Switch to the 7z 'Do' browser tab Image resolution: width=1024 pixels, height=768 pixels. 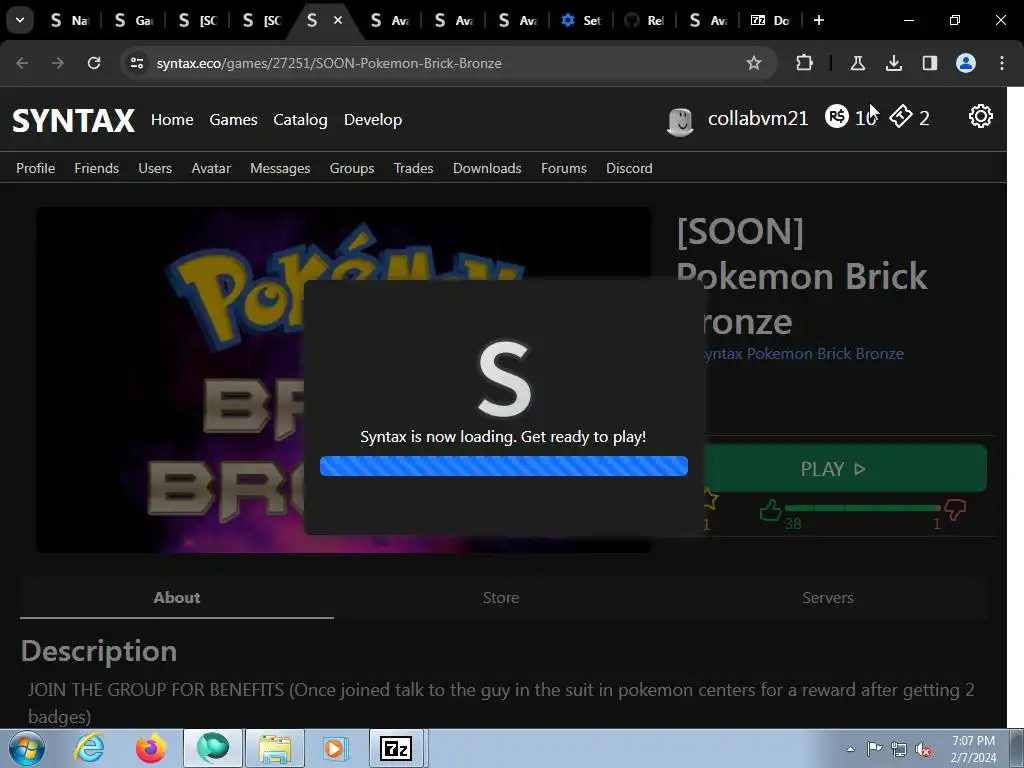[x=771, y=21]
